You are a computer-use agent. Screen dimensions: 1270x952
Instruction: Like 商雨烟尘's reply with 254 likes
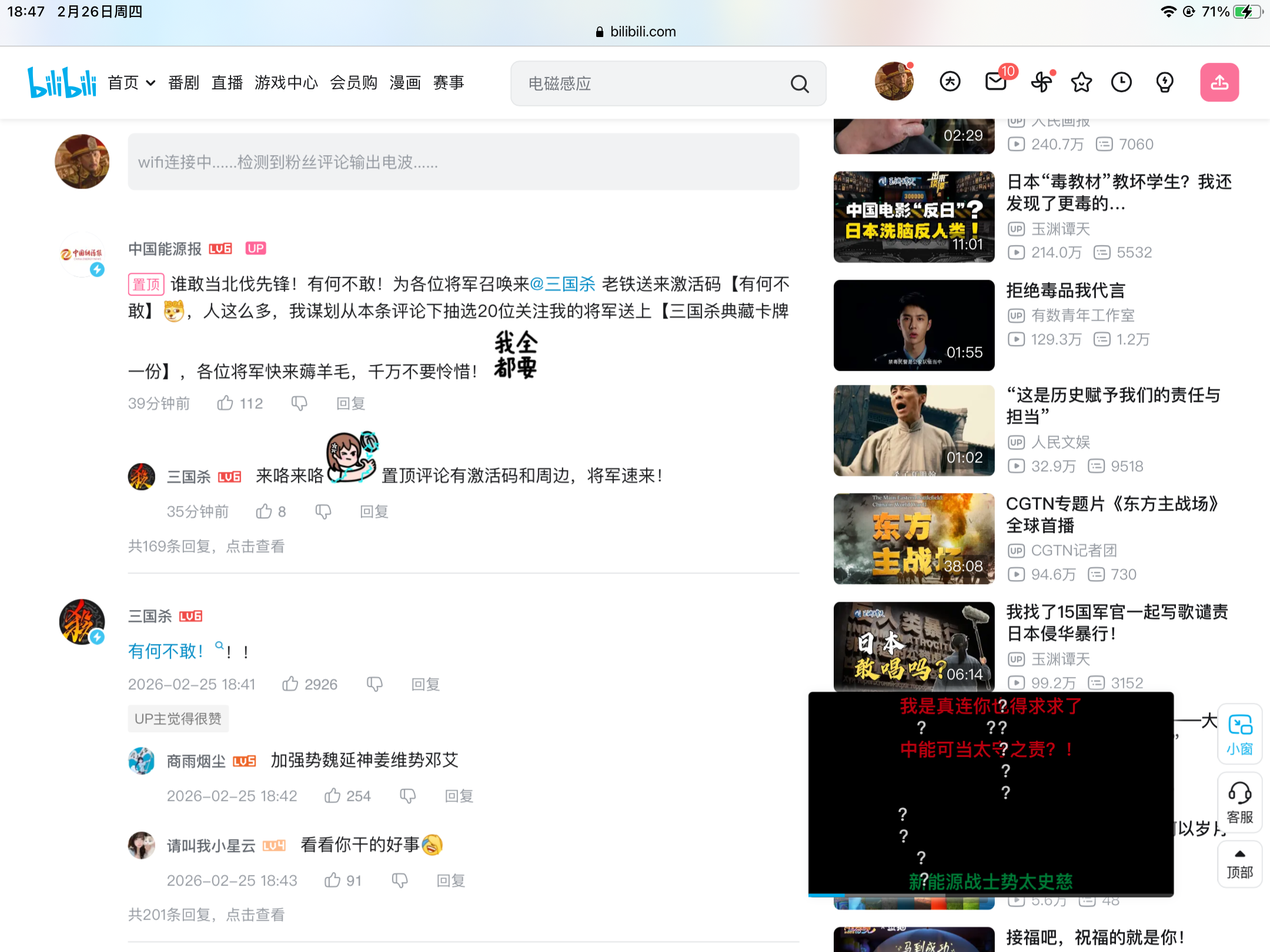click(x=332, y=796)
